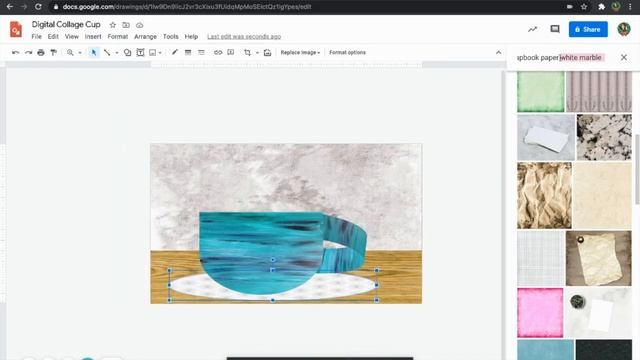Add a comment from toolbar
Image resolution: width=640 pixels, height=360 pixels.
tap(231, 53)
